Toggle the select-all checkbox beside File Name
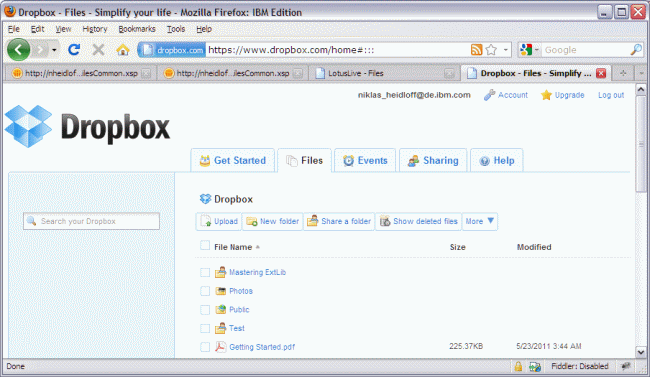This screenshot has height=377, width=650. (205, 246)
